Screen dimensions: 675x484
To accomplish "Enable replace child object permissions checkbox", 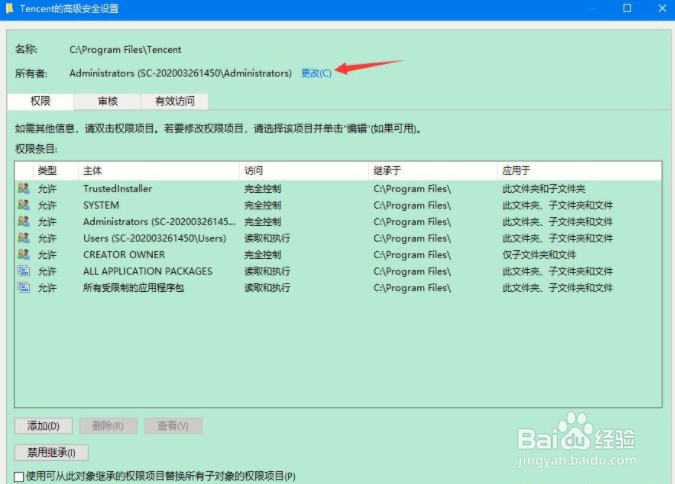I will [x=19, y=477].
